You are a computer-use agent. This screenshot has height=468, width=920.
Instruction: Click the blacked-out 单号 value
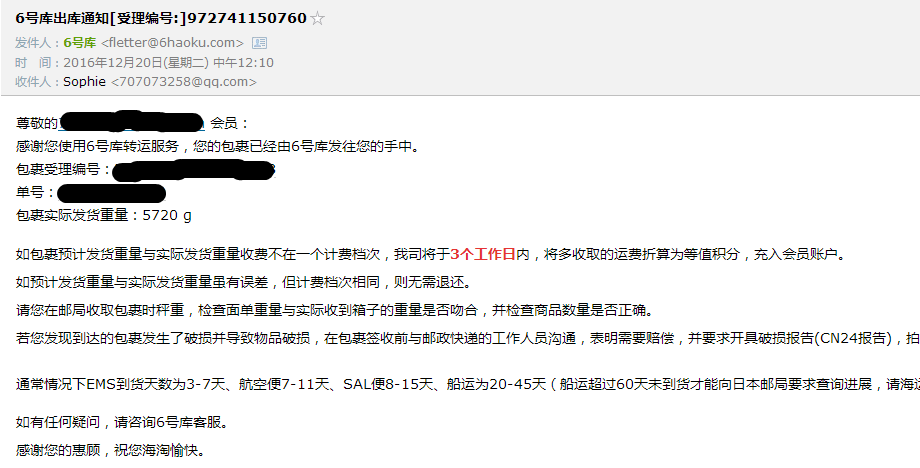[111, 193]
